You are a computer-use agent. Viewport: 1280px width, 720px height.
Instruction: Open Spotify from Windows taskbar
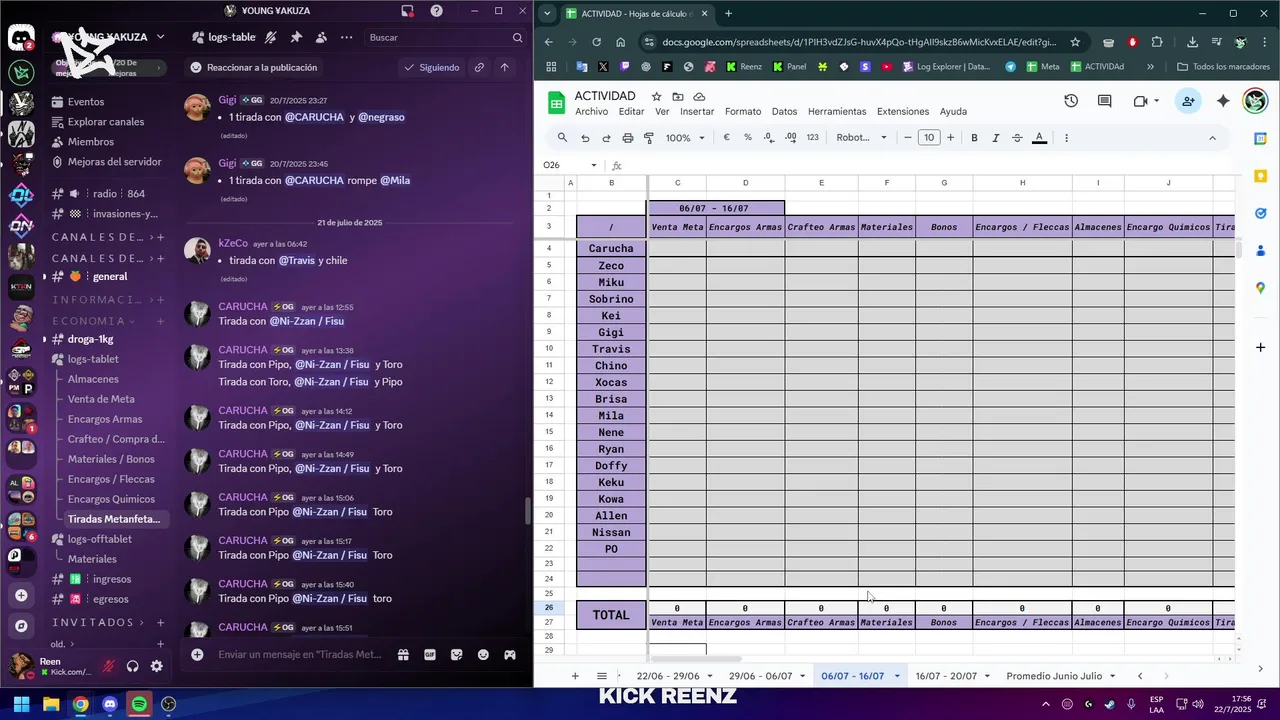pos(139,704)
